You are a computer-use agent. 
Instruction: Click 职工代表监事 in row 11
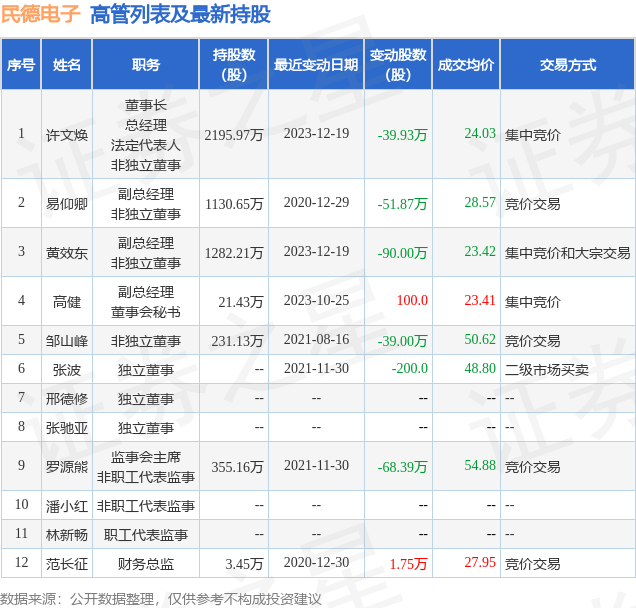tap(146, 535)
